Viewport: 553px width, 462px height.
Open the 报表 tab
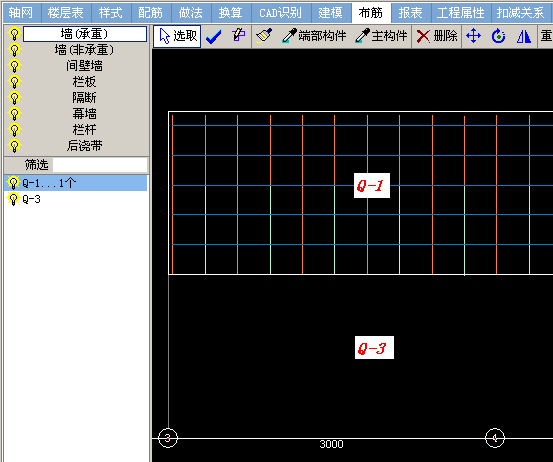coord(411,13)
